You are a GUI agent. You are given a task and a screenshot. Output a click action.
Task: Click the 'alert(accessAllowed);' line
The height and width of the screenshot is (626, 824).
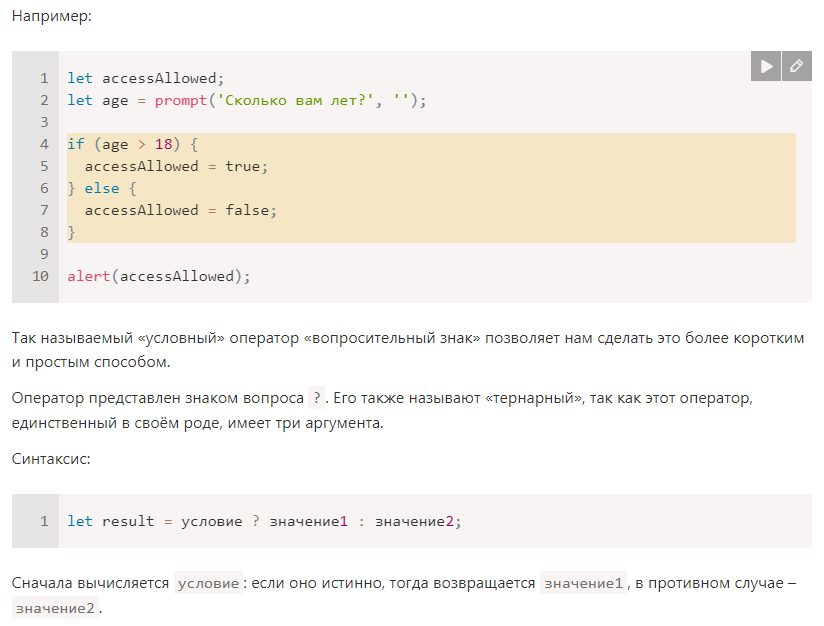pyautogui.click(x=159, y=276)
